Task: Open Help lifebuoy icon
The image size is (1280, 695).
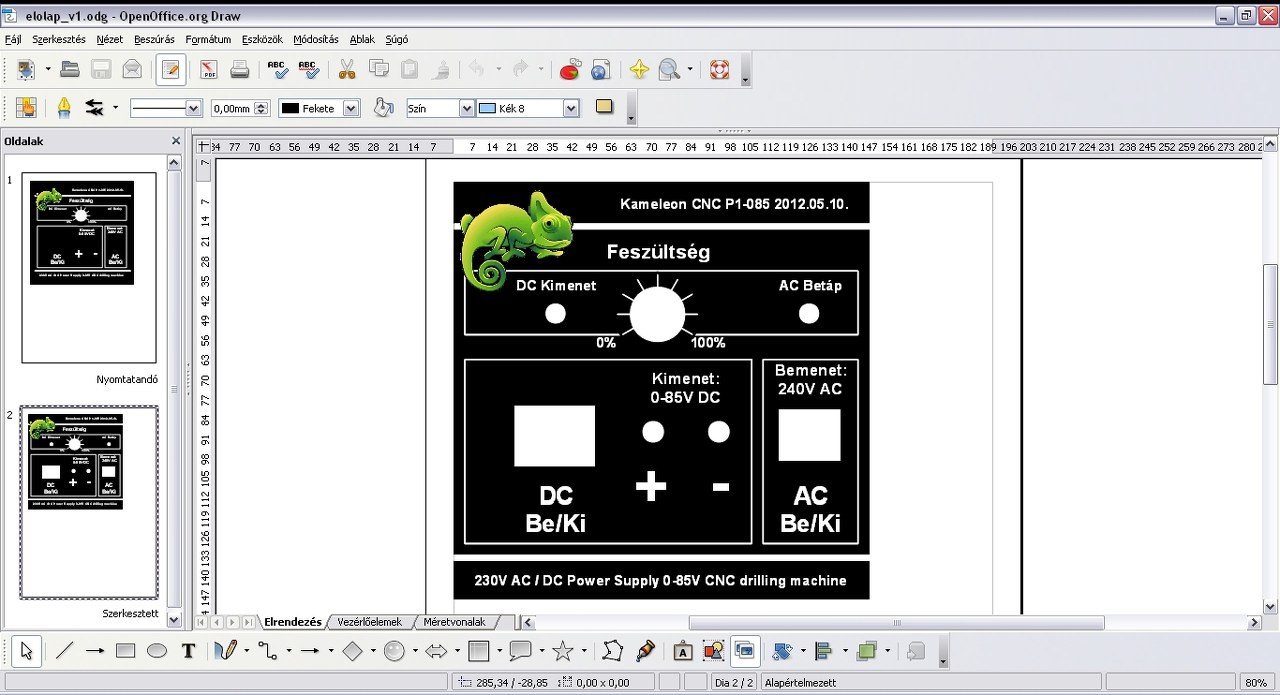Action: 719,70
